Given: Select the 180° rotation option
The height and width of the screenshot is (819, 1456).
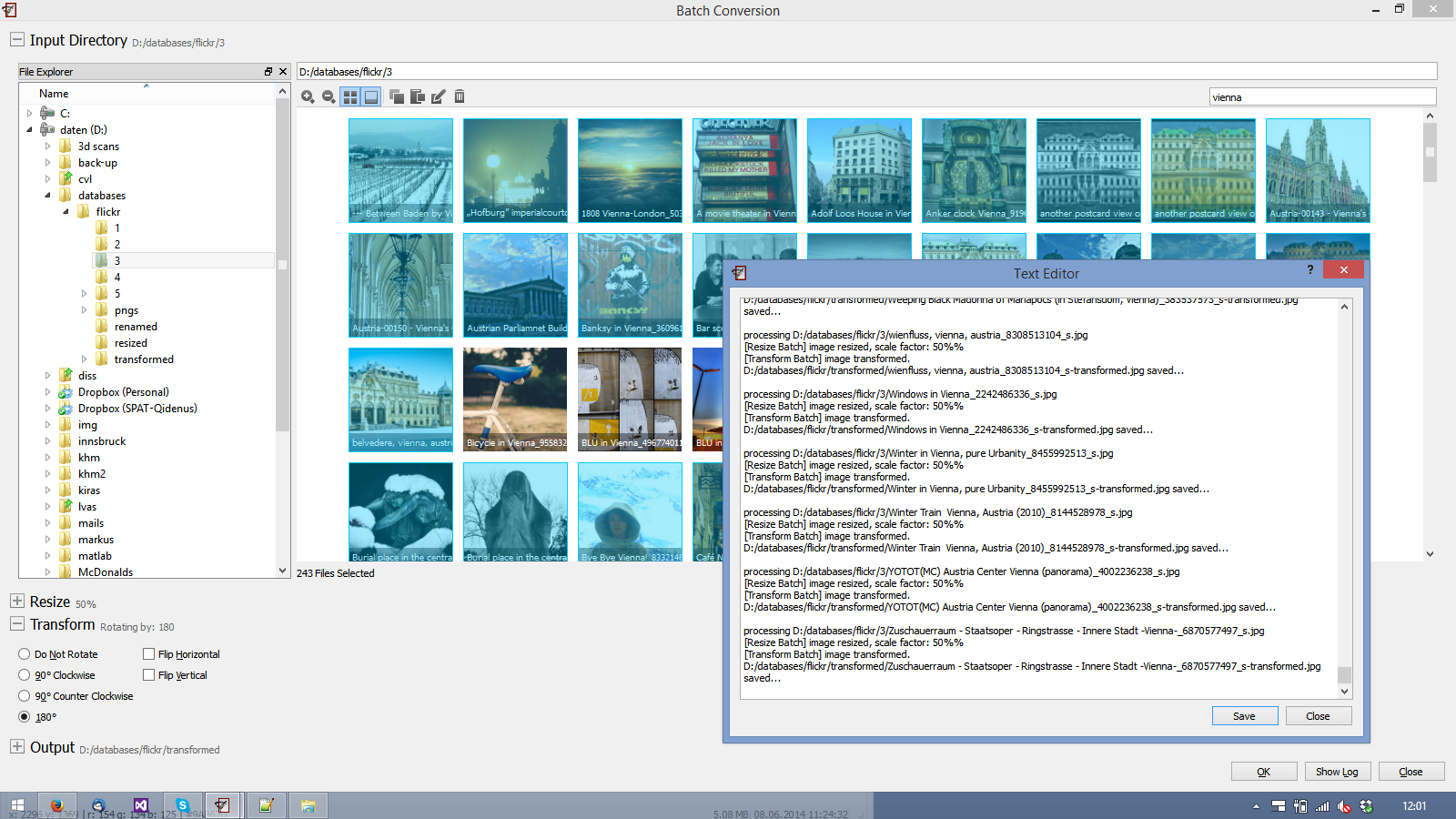Looking at the screenshot, I should point(37,717).
